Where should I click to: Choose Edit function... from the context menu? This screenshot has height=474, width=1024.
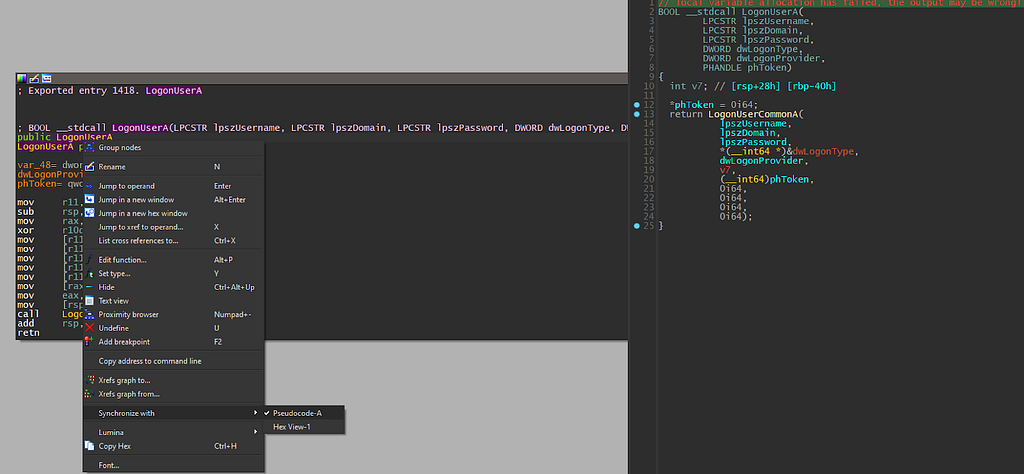pyautogui.click(x=121, y=260)
